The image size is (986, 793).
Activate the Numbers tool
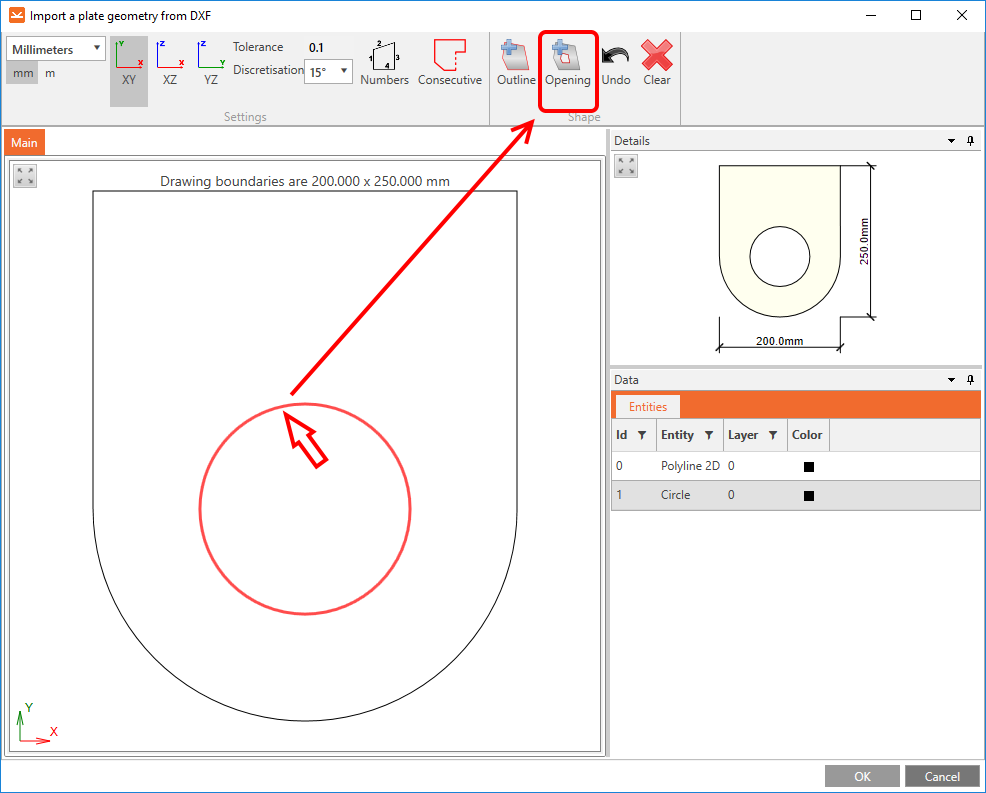[384, 63]
